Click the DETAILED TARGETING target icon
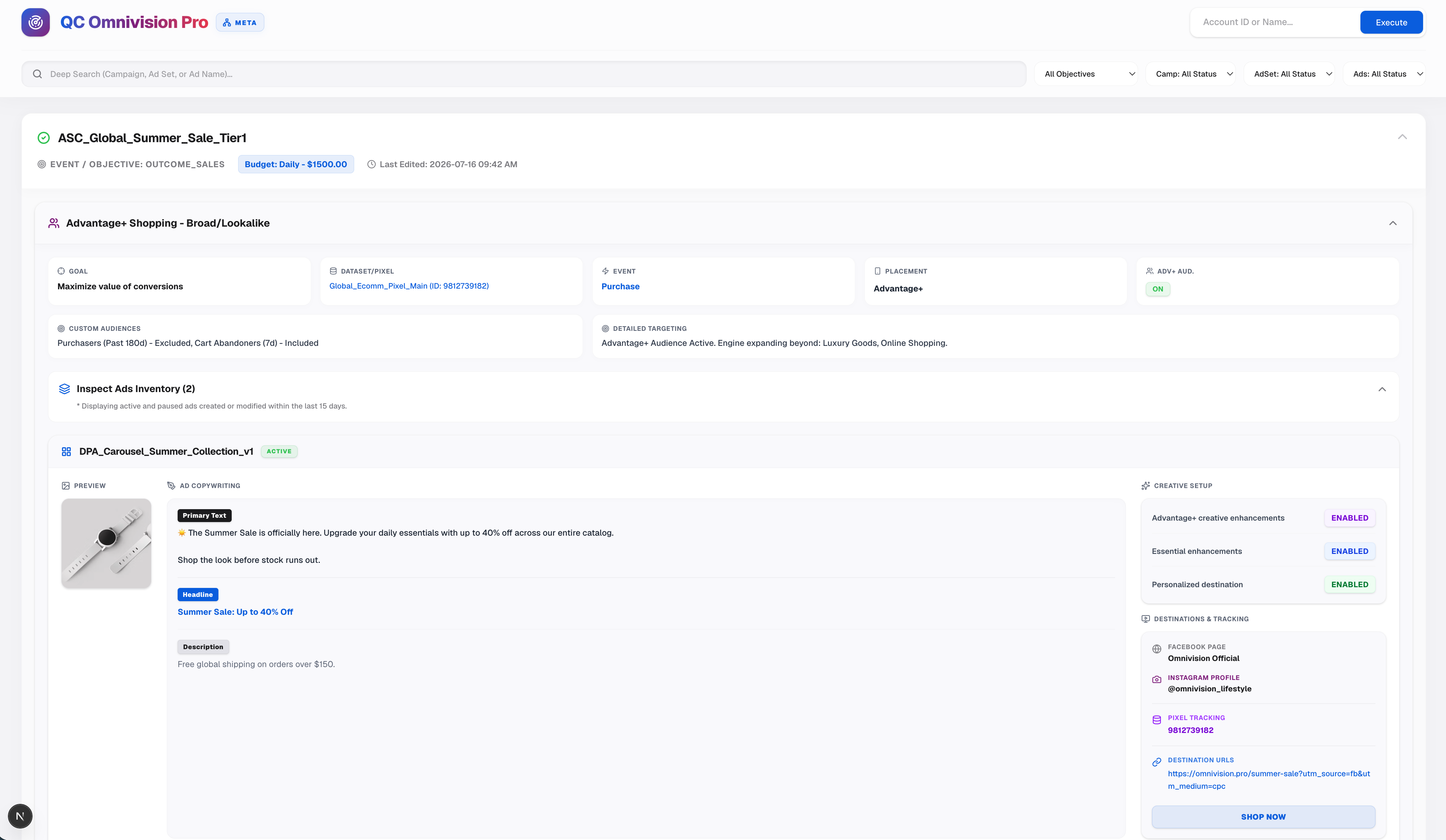Image resolution: width=1446 pixels, height=840 pixels. [605, 328]
